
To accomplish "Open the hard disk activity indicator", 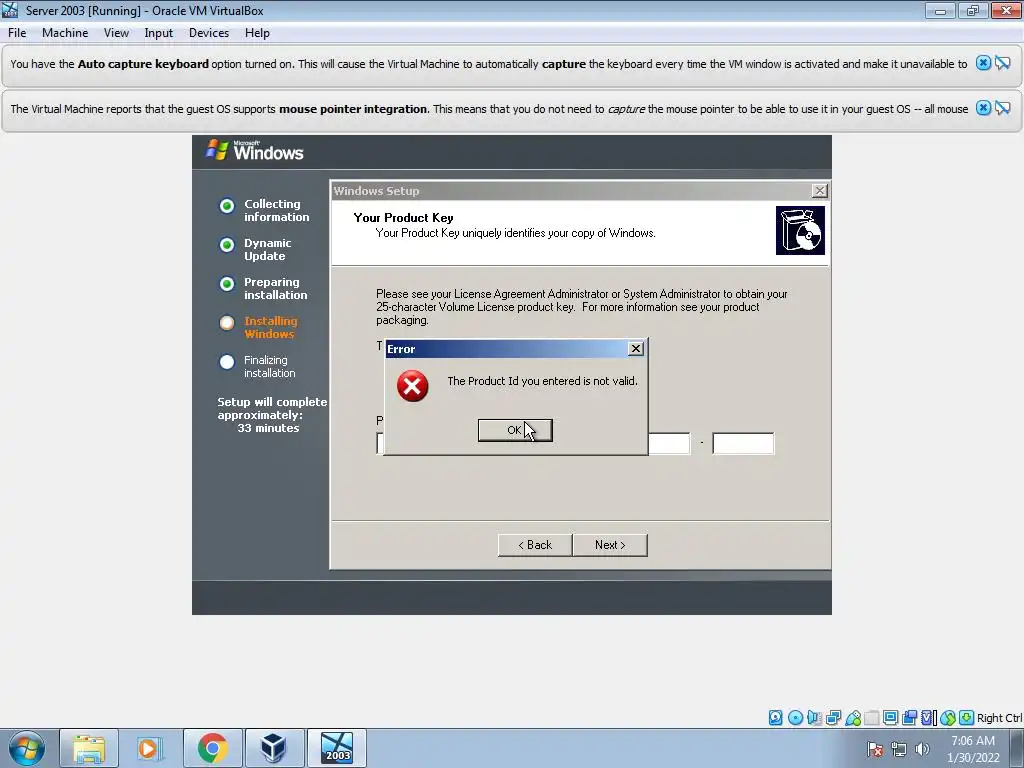I will pos(775,718).
